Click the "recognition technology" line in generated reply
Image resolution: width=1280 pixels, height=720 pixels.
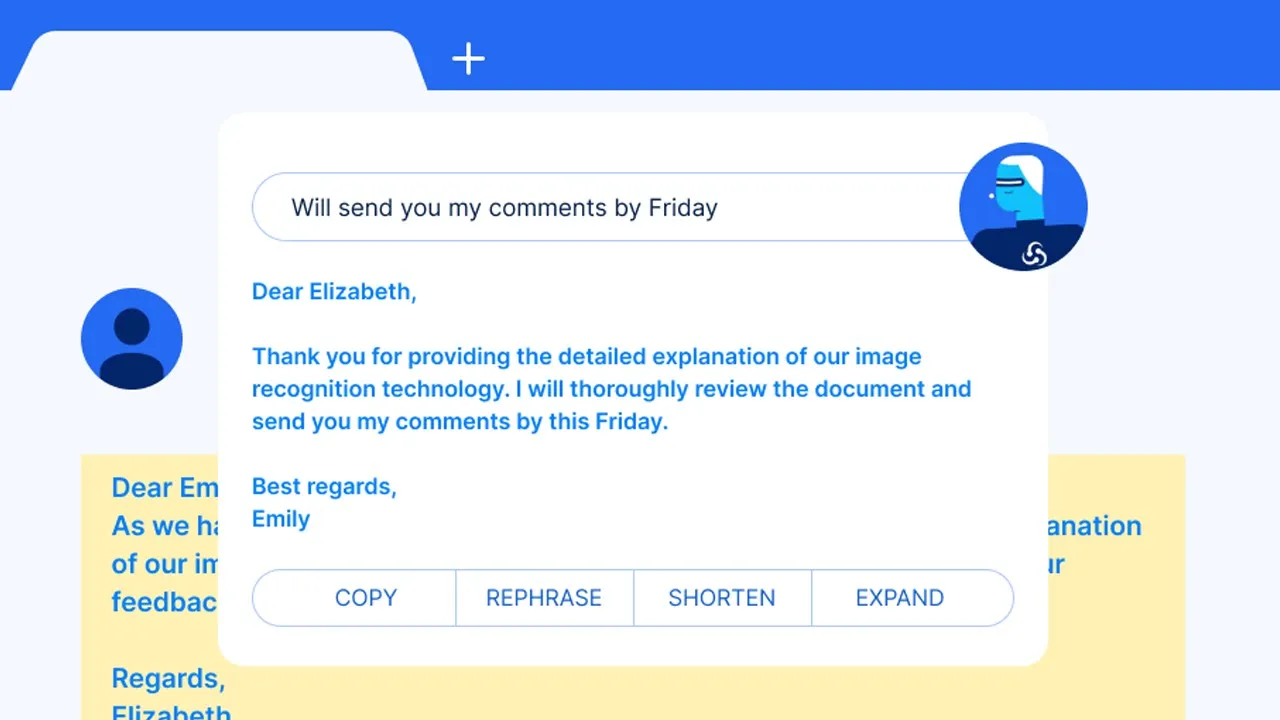pyautogui.click(x=611, y=389)
